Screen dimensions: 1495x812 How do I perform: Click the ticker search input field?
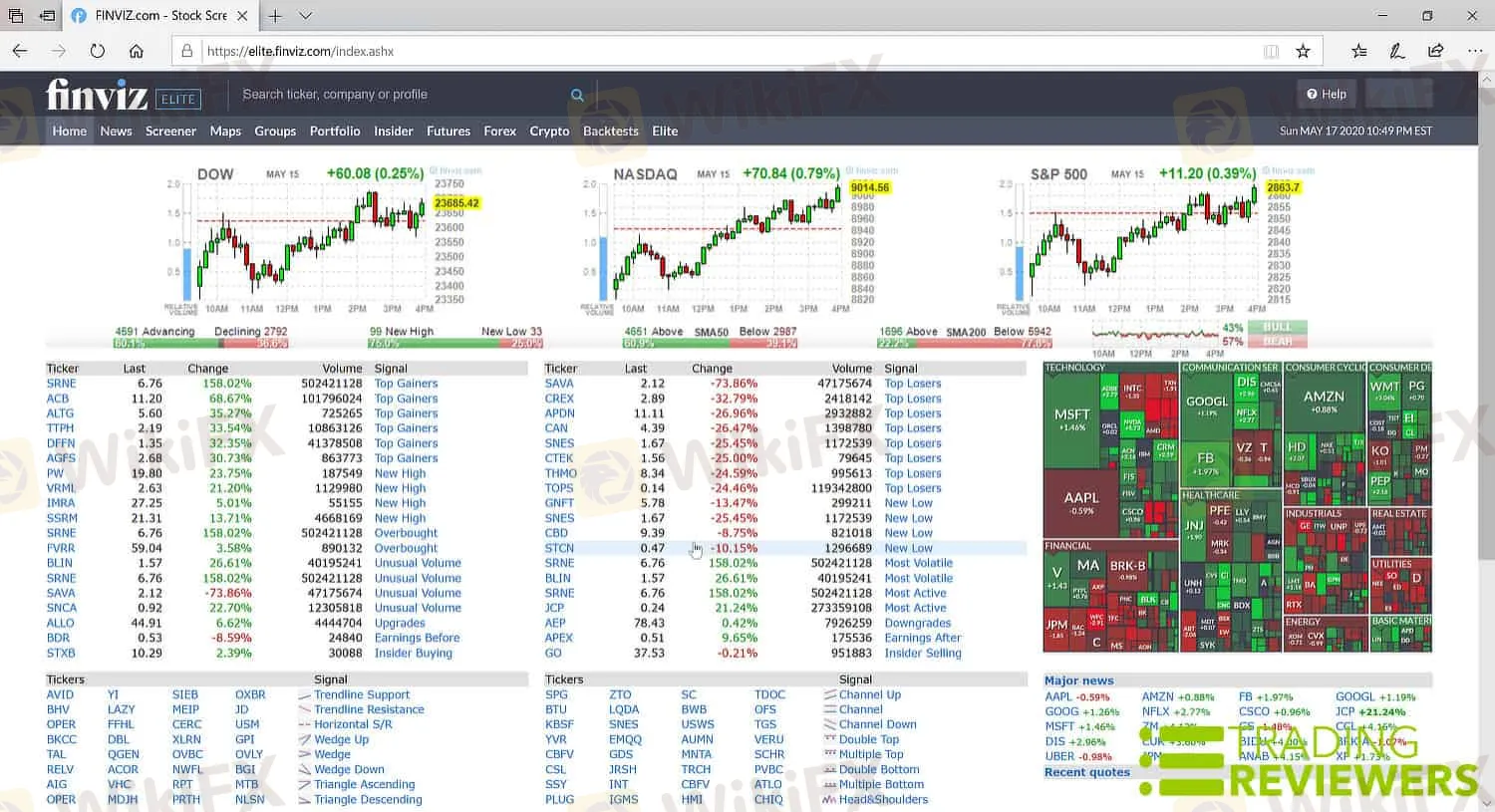click(x=399, y=95)
